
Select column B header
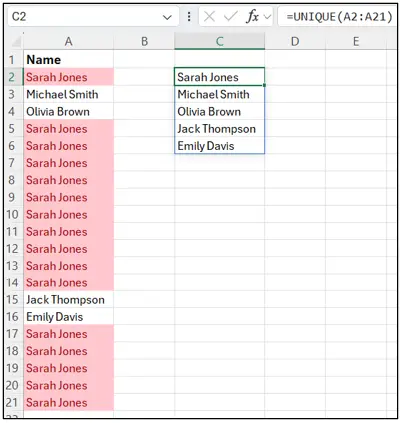pos(144,42)
